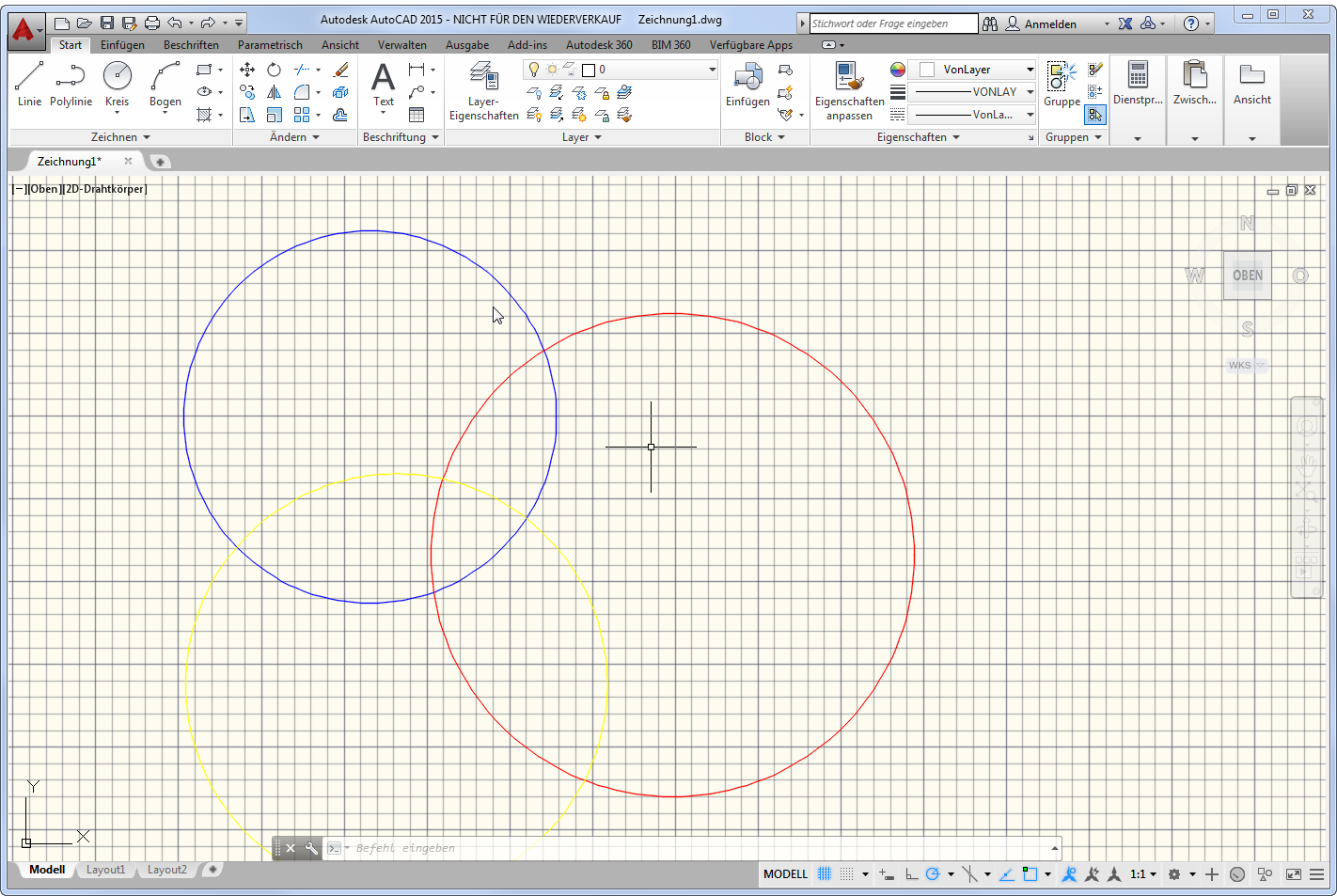Select the large Text annotation tool
The width and height of the screenshot is (1337, 896).
384,83
